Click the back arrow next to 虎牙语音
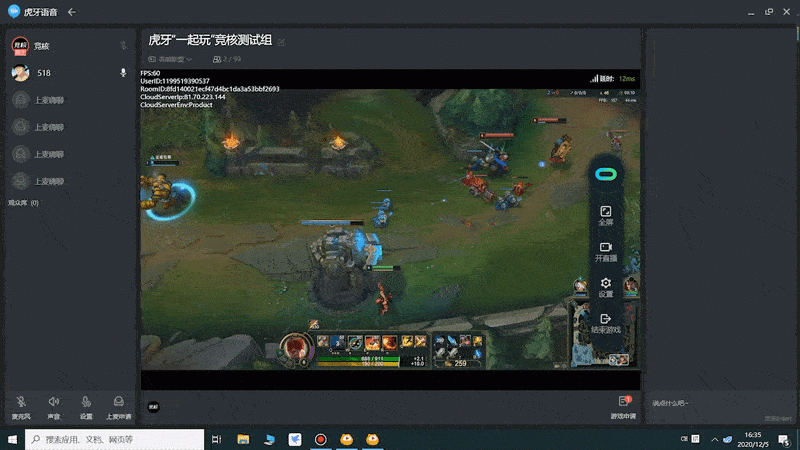Image resolution: width=800 pixels, height=450 pixels. (71, 12)
